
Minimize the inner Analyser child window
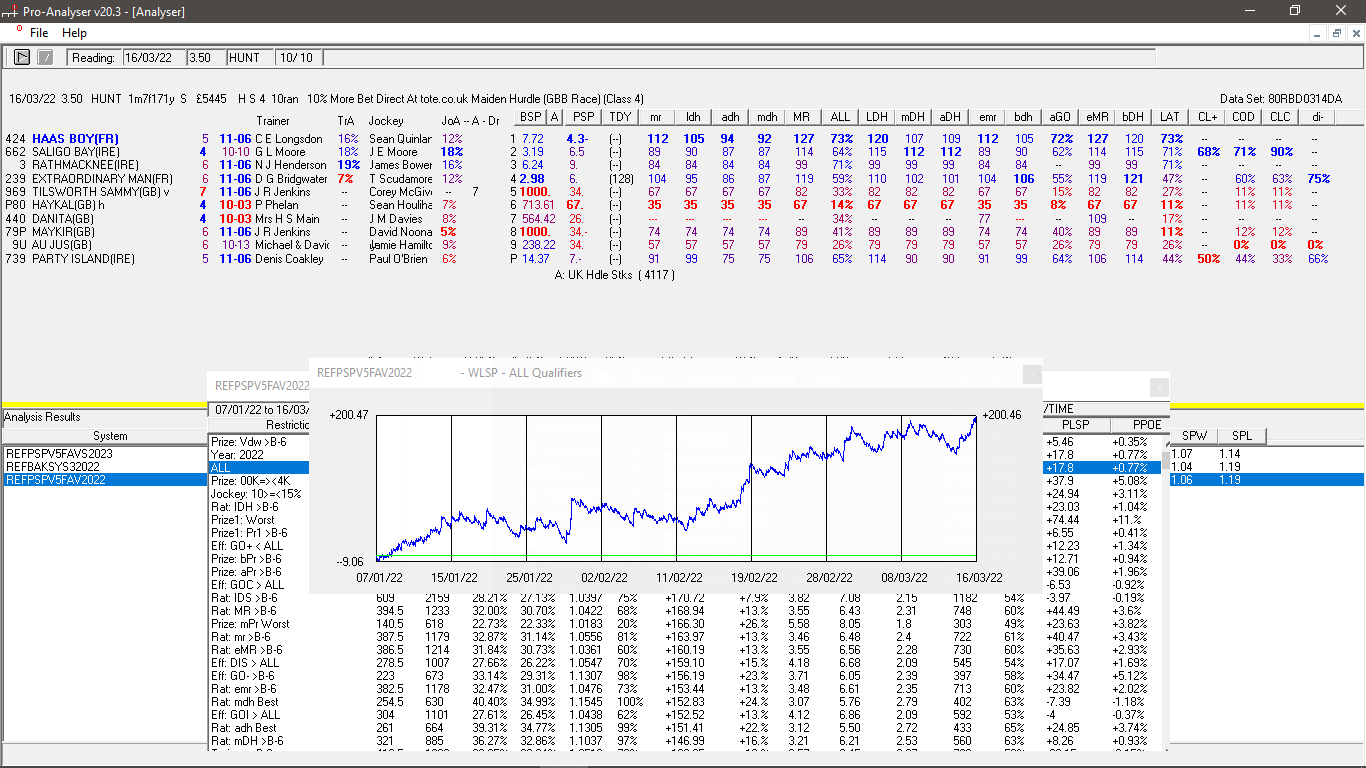tap(1317, 33)
